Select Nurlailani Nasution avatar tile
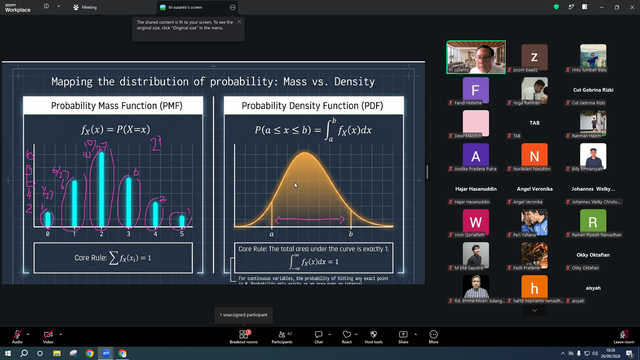 pos(534,156)
